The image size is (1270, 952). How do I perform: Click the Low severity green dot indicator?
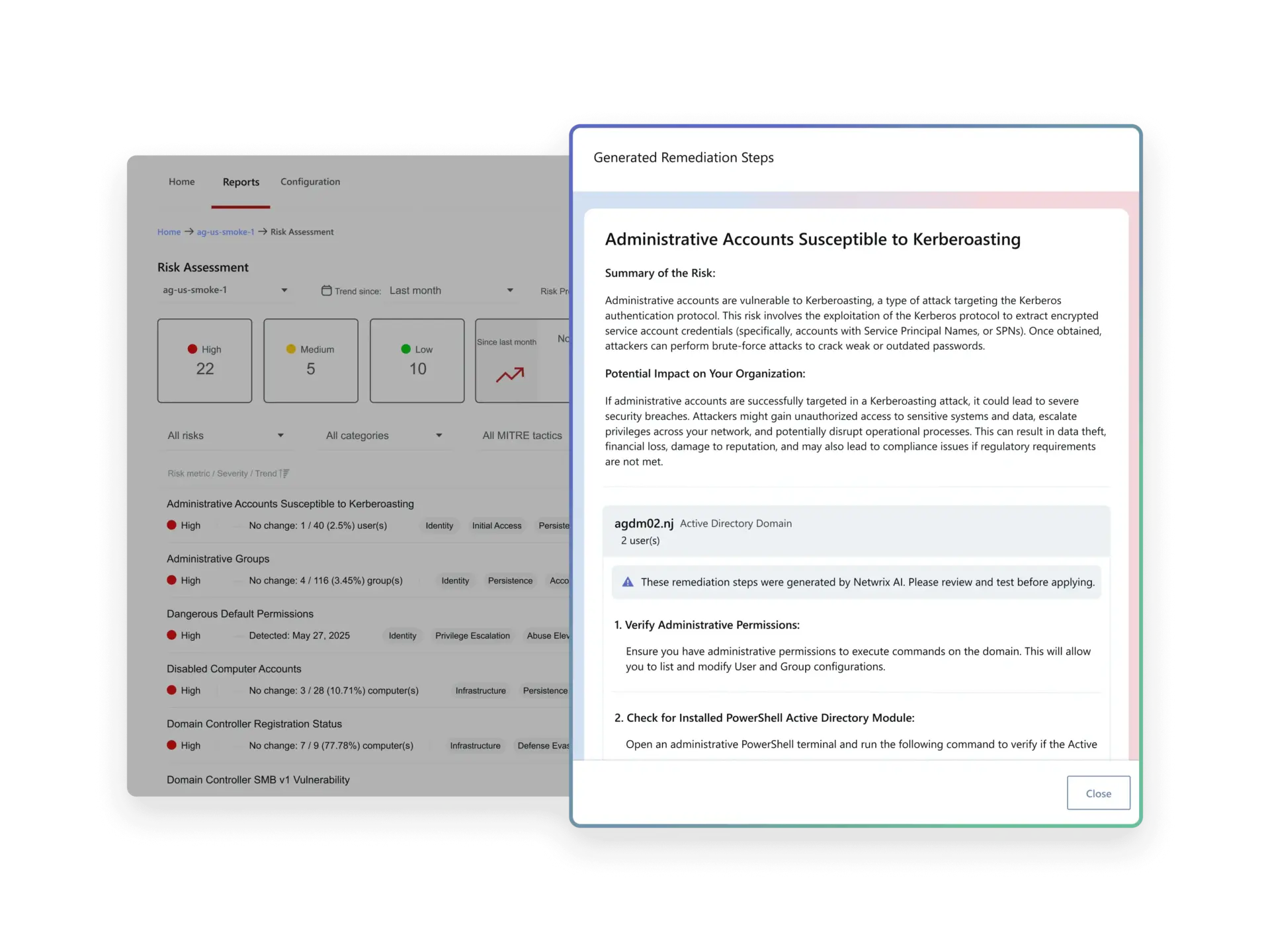click(405, 349)
